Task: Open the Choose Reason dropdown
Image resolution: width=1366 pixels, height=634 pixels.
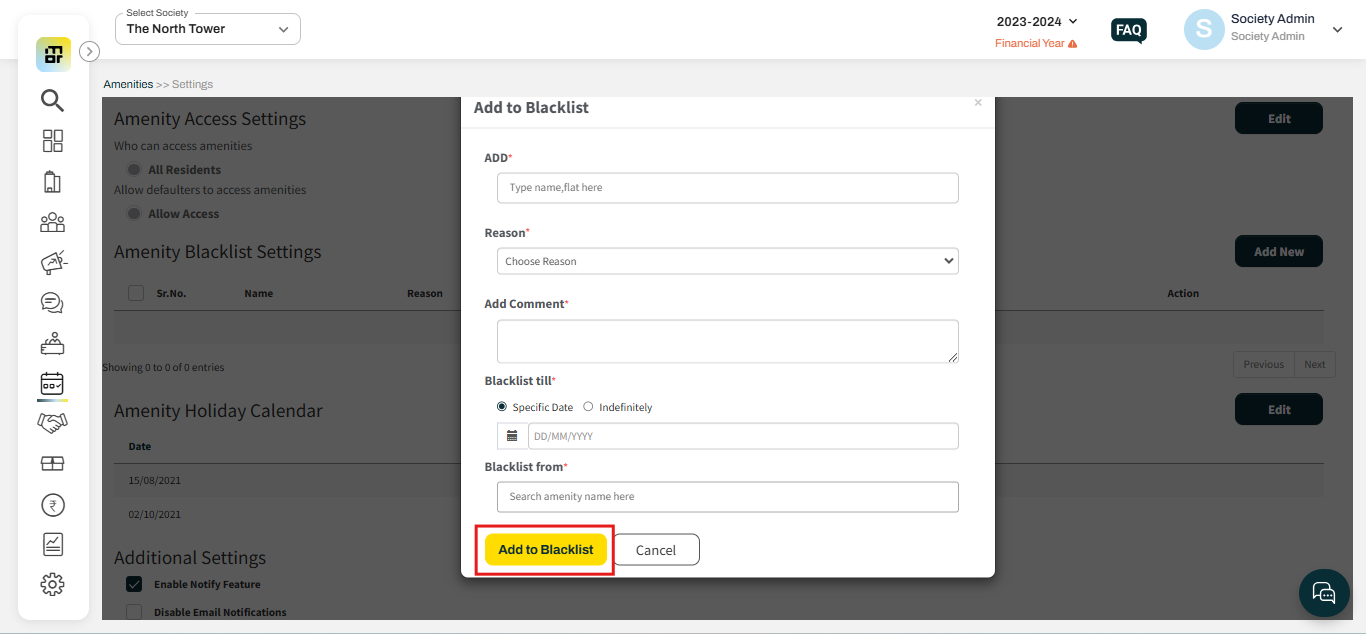Action: pyautogui.click(x=727, y=261)
